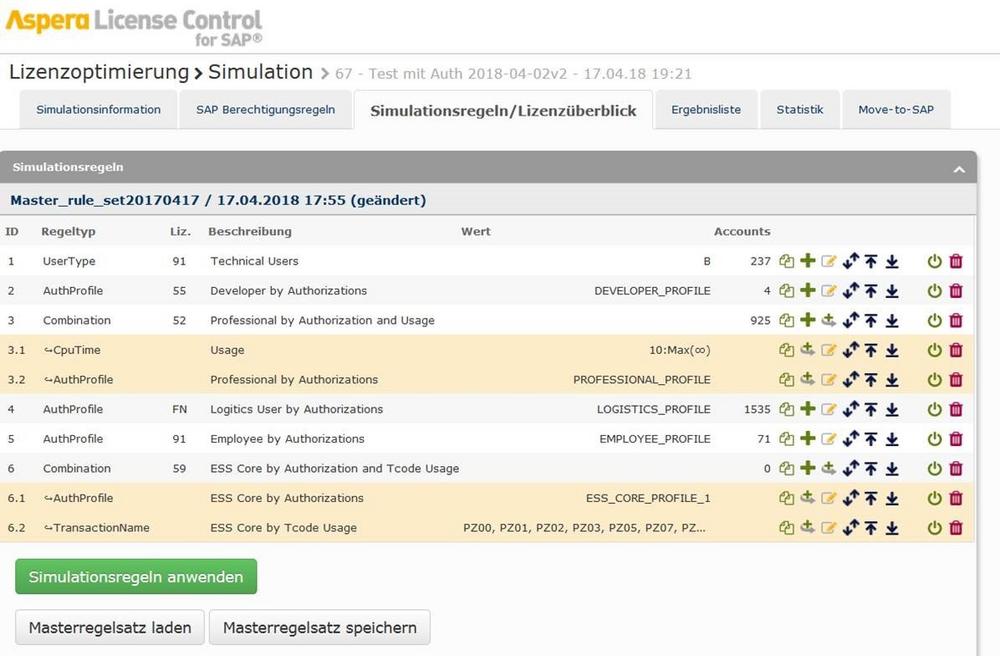The height and width of the screenshot is (656, 1000).
Task: Toggle power icon for Technical Users rule
Action: tap(935, 262)
